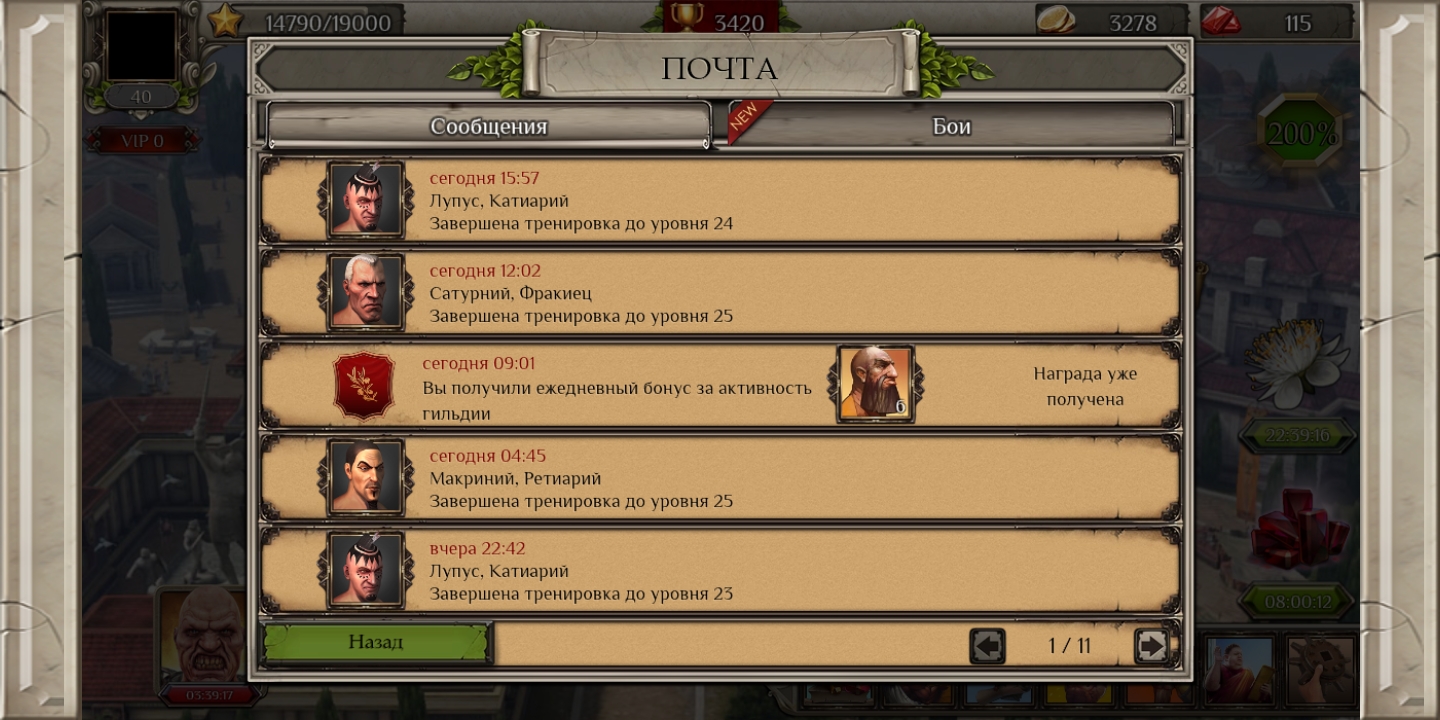The height and width of the screenshot is (720, 1440).
Task: Open Макриний gladiator portrait
Action: (x=366, y=477)
